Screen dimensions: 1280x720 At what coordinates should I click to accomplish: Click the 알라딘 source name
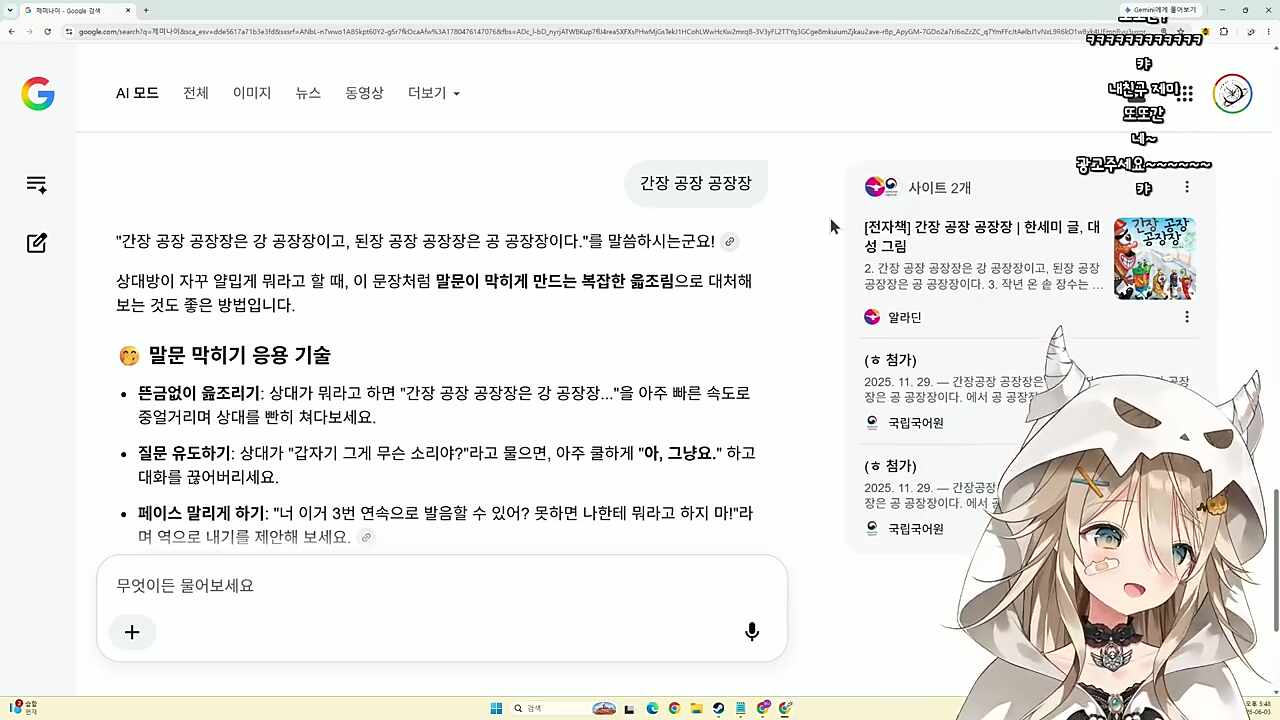click(905, 317)
